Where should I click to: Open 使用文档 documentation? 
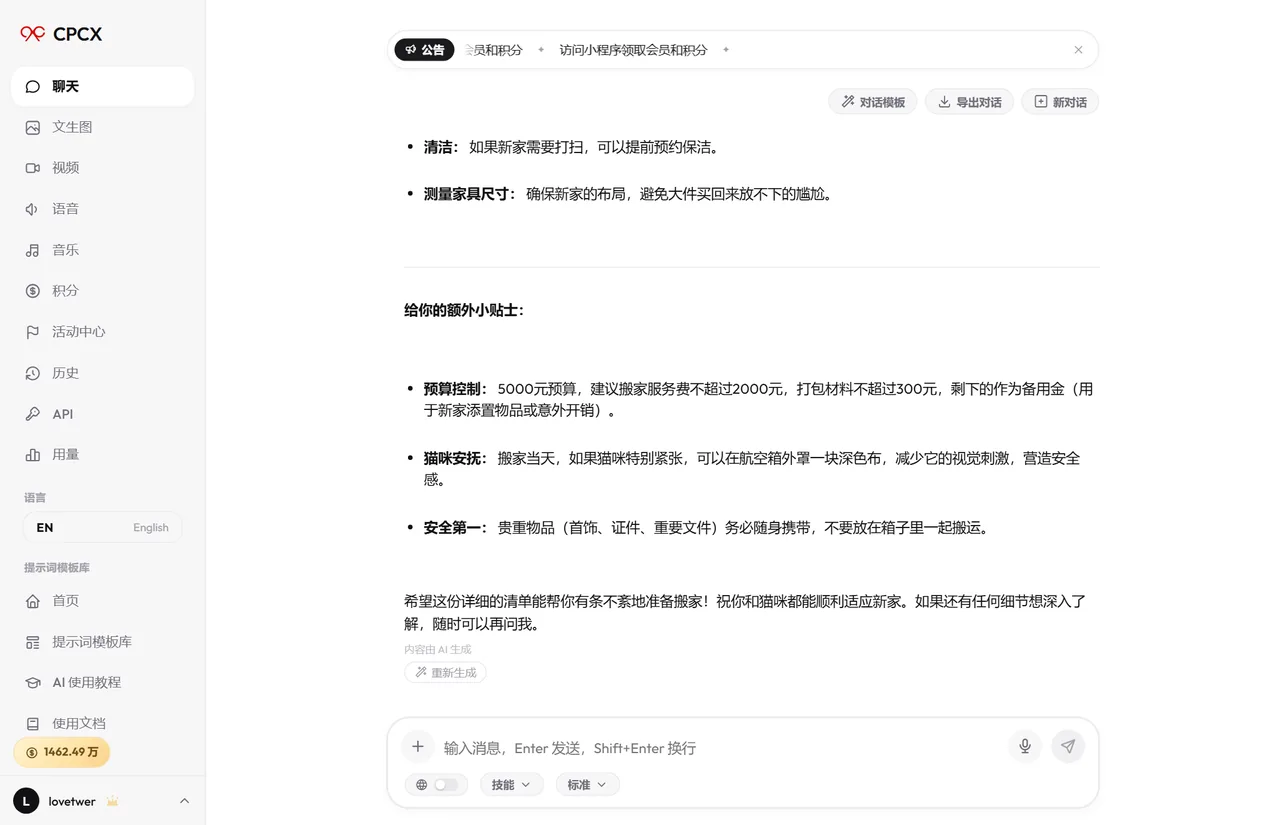(x=102, y=723)
